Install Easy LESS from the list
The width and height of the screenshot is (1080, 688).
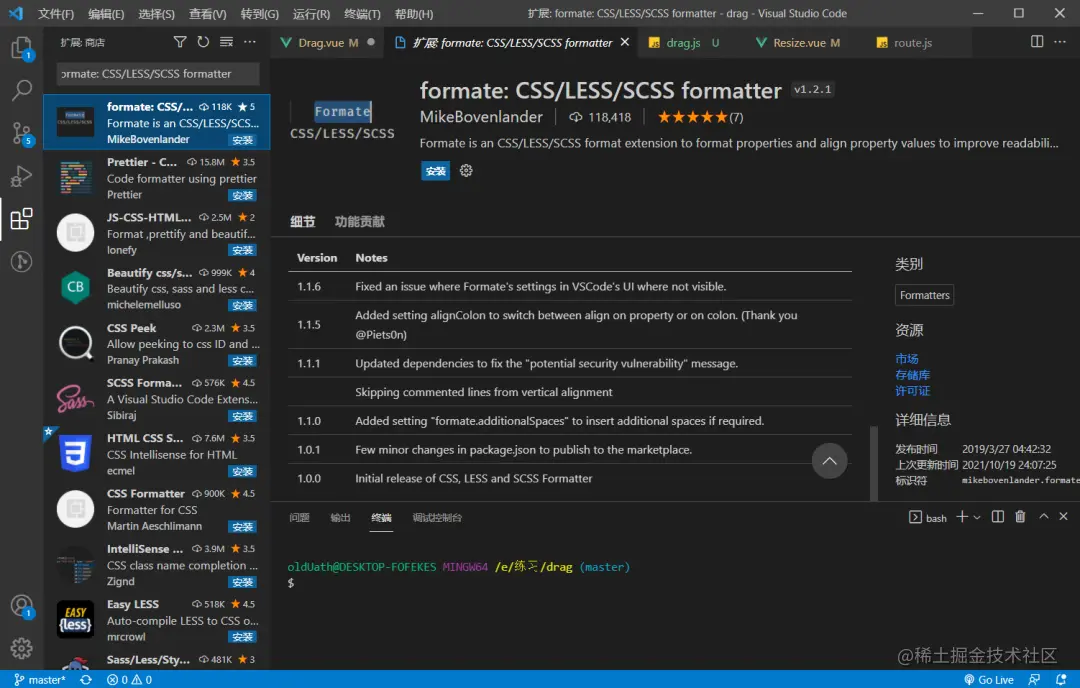[242, 637]
